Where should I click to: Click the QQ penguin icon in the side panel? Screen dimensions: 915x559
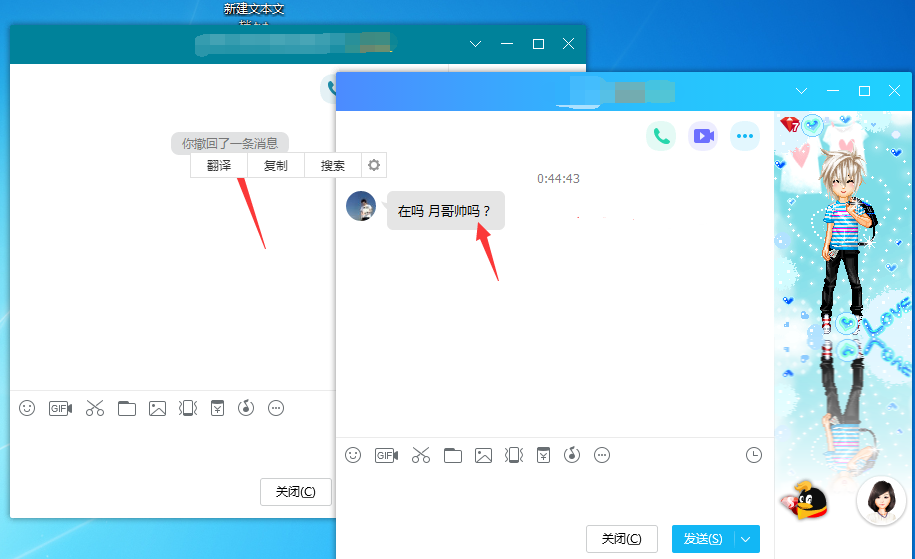[x=805, y=501]
